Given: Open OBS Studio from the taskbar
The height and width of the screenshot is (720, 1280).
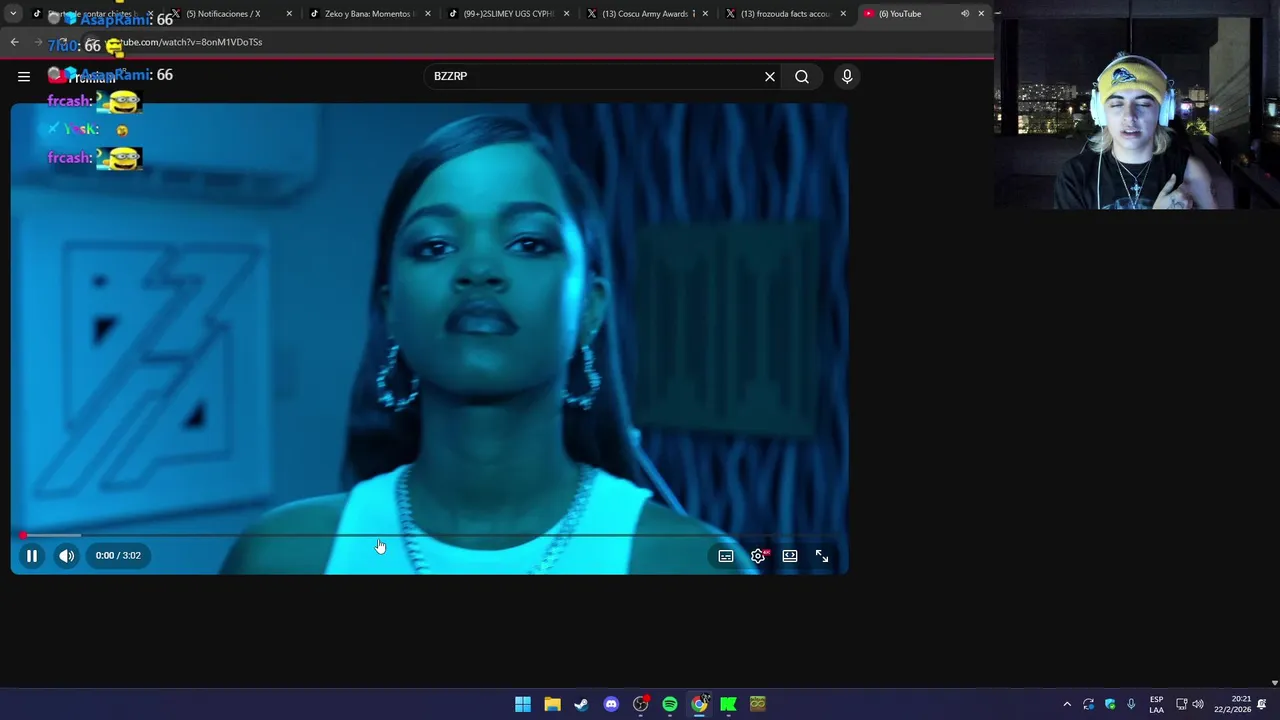Looking at the screenshot, I should (x=640, y=704).
